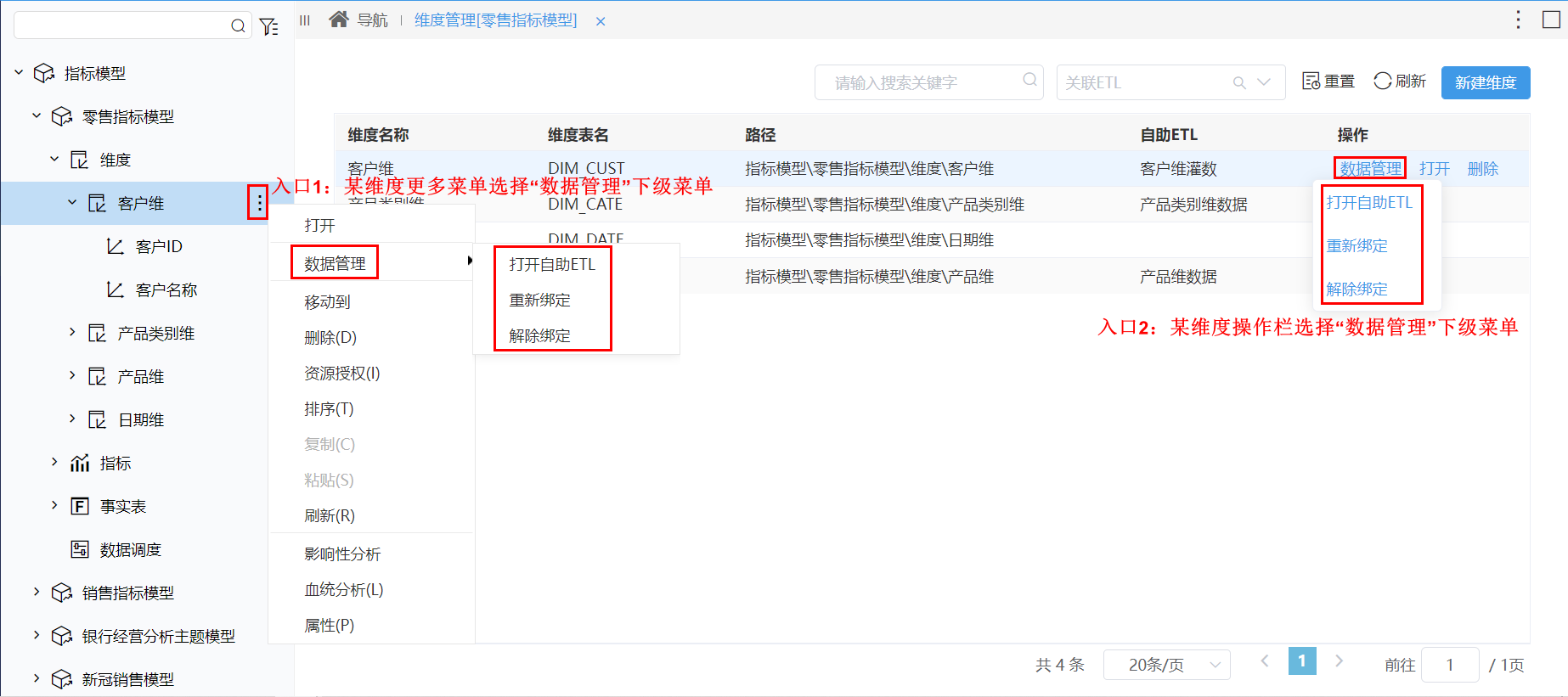Select 影响性分析 in the context menu
1568x697 pixels.
[372, 554]
